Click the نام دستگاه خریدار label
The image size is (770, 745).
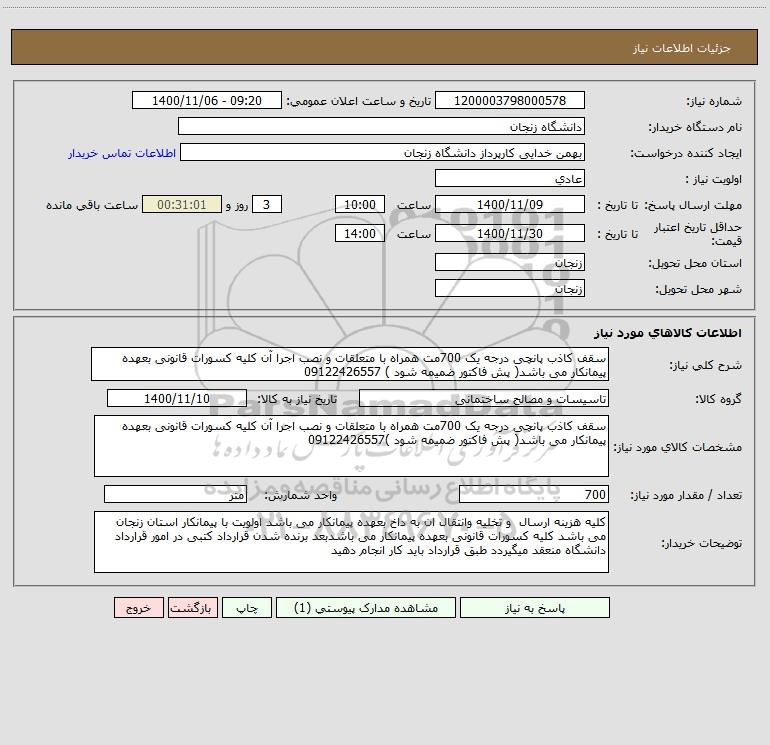[x=695, y=127]
